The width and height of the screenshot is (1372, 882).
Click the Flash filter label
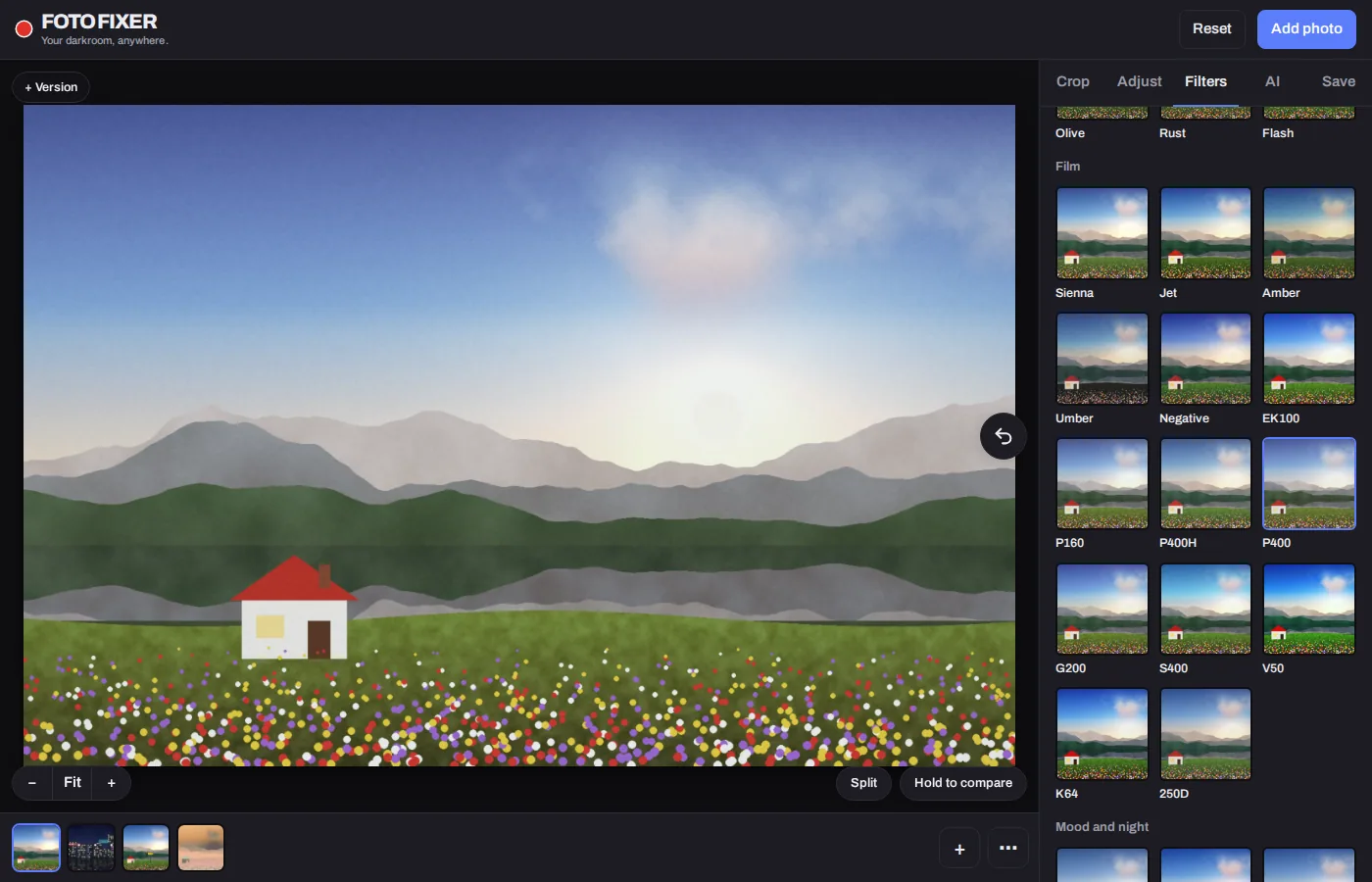click(1278, 133)
